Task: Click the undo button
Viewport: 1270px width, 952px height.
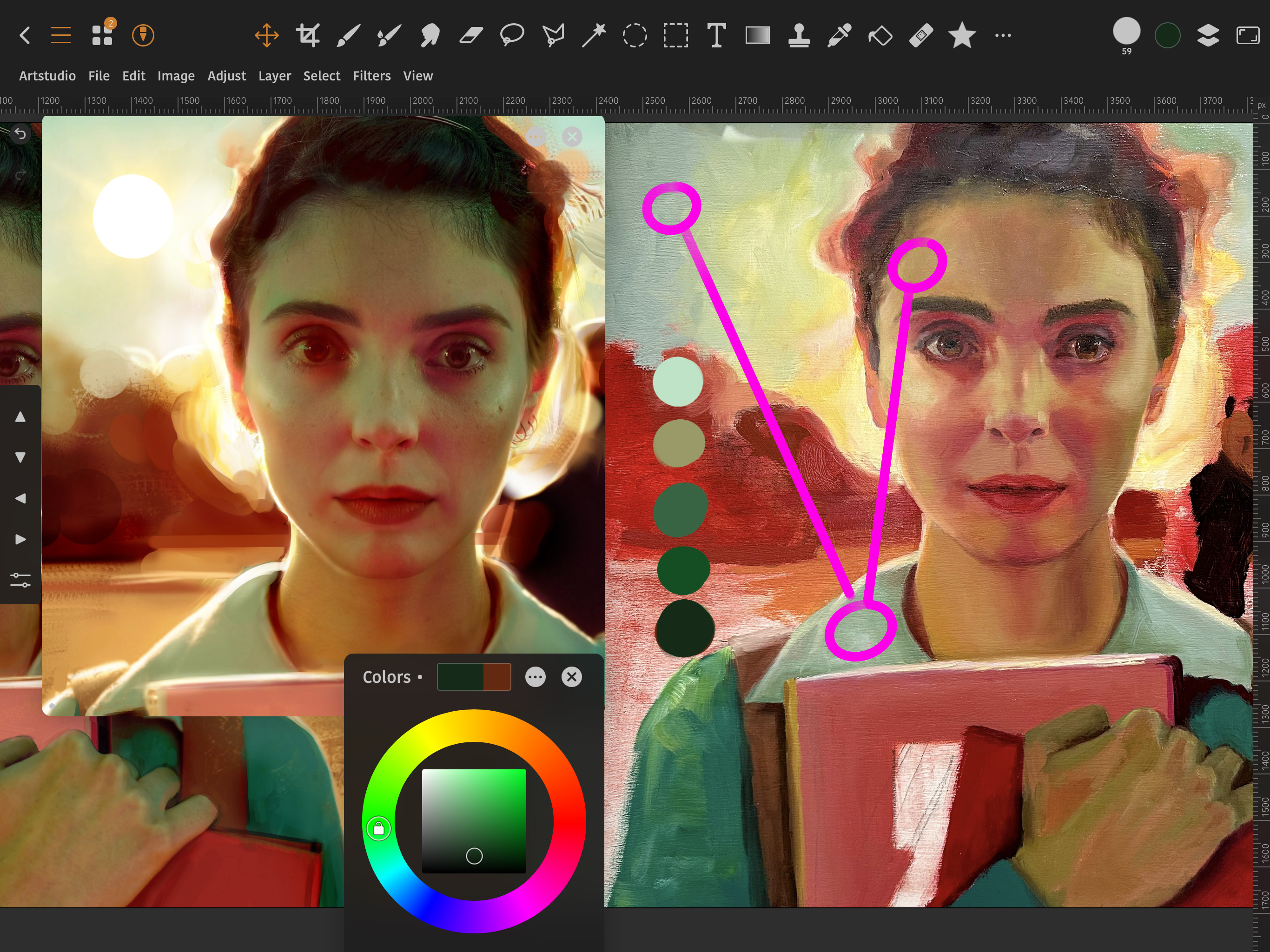Action: click(x=20, y=134)
